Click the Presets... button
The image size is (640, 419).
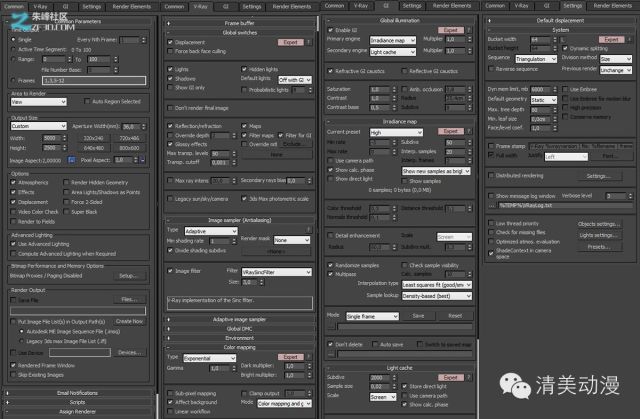(x=599, y=247)
